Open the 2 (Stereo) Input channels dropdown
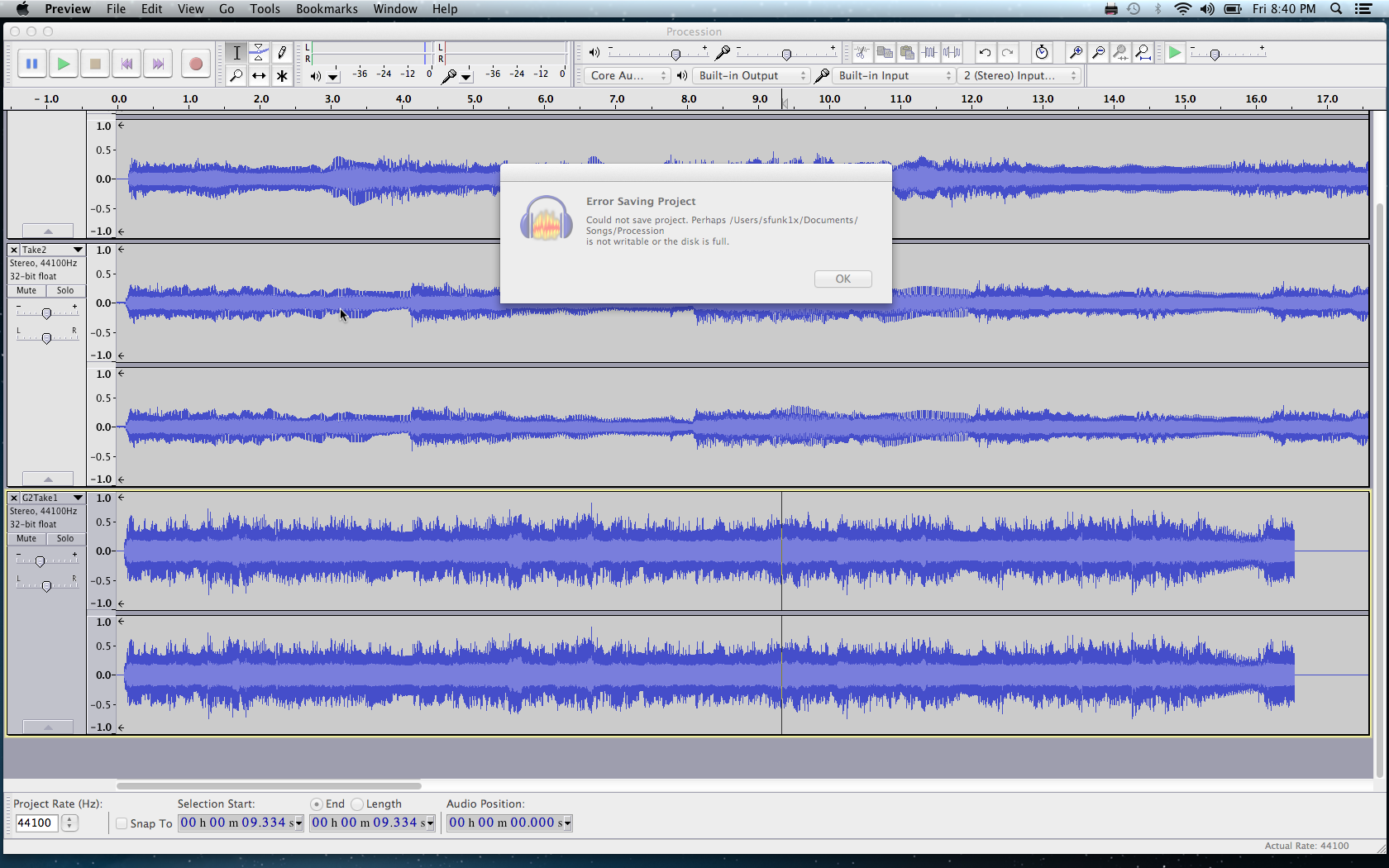 point(1020,75)
